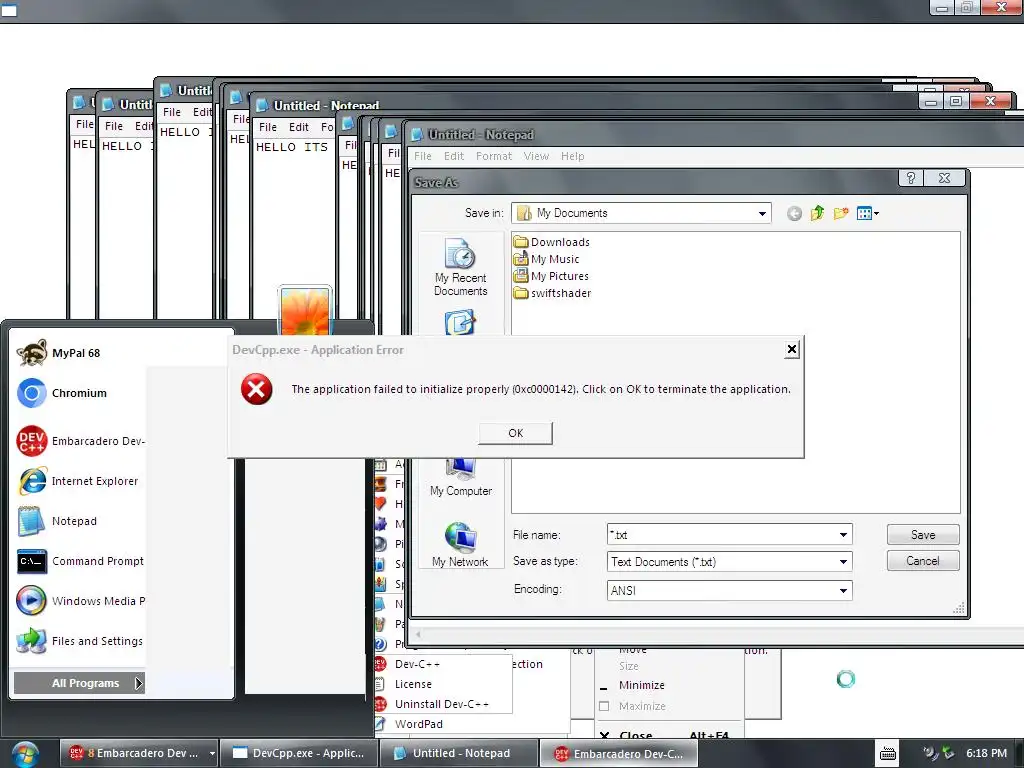The height and width of the screenshot is (768, 1024).
Task: Switch to Embarcadero Dev-C taskbar button
Action: 618,753
